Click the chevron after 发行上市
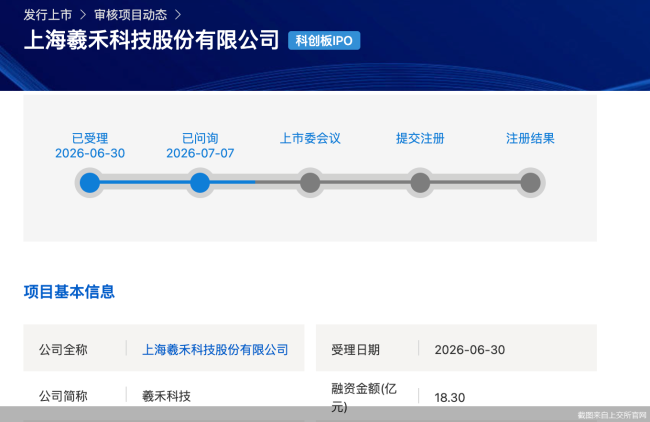 83,15
